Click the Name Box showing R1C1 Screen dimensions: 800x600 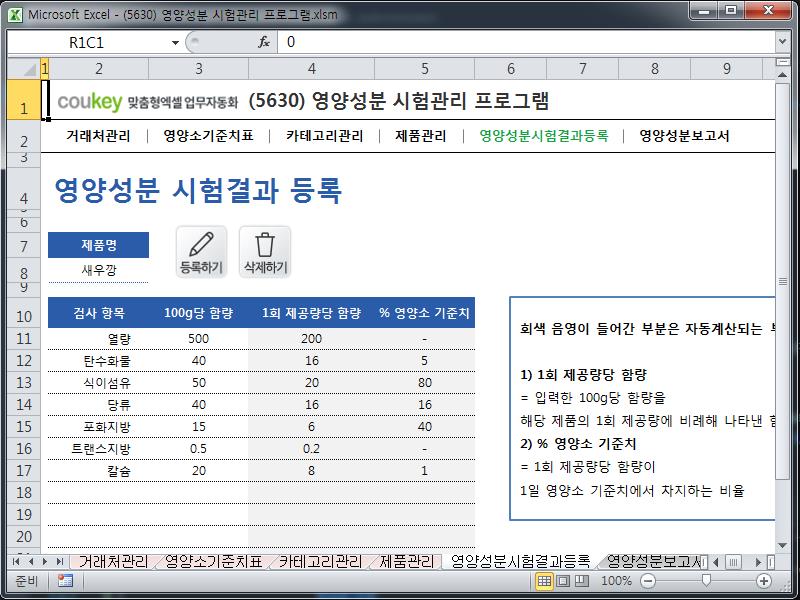coord(87,42)
